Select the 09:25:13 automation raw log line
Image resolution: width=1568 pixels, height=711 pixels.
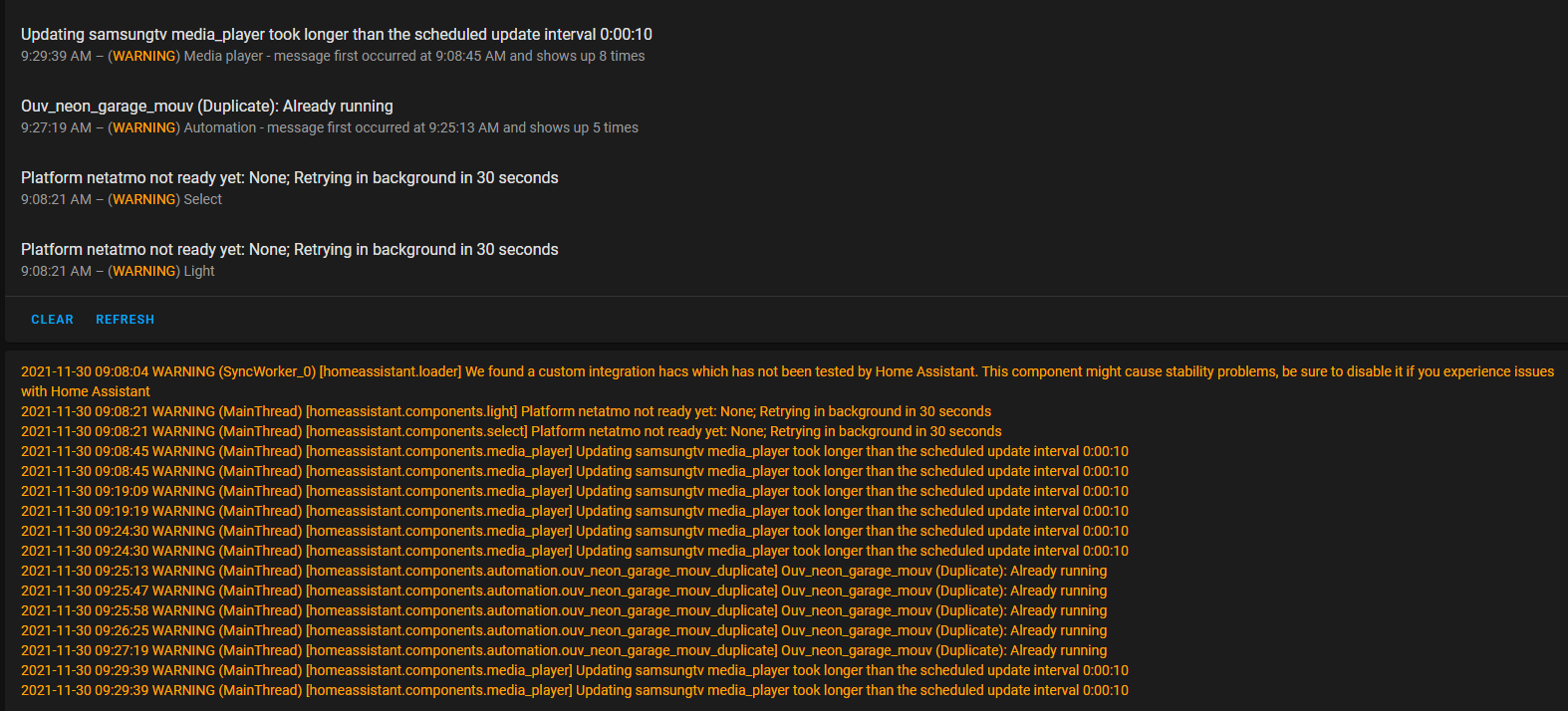click(x=563, y=571)
